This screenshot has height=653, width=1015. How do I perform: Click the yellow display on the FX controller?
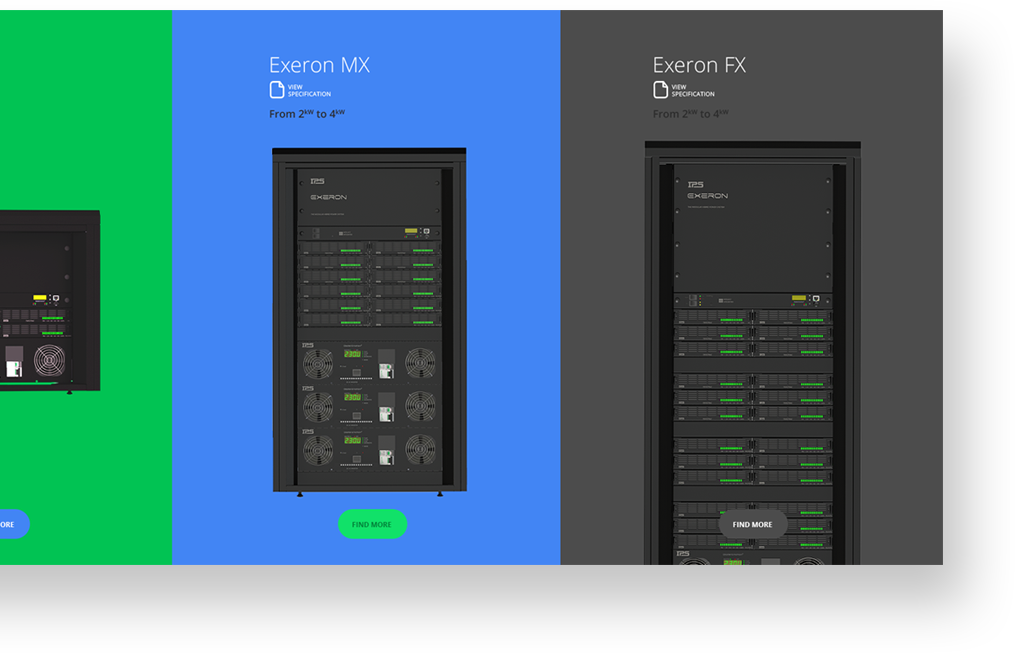click(x=799, y=298)
